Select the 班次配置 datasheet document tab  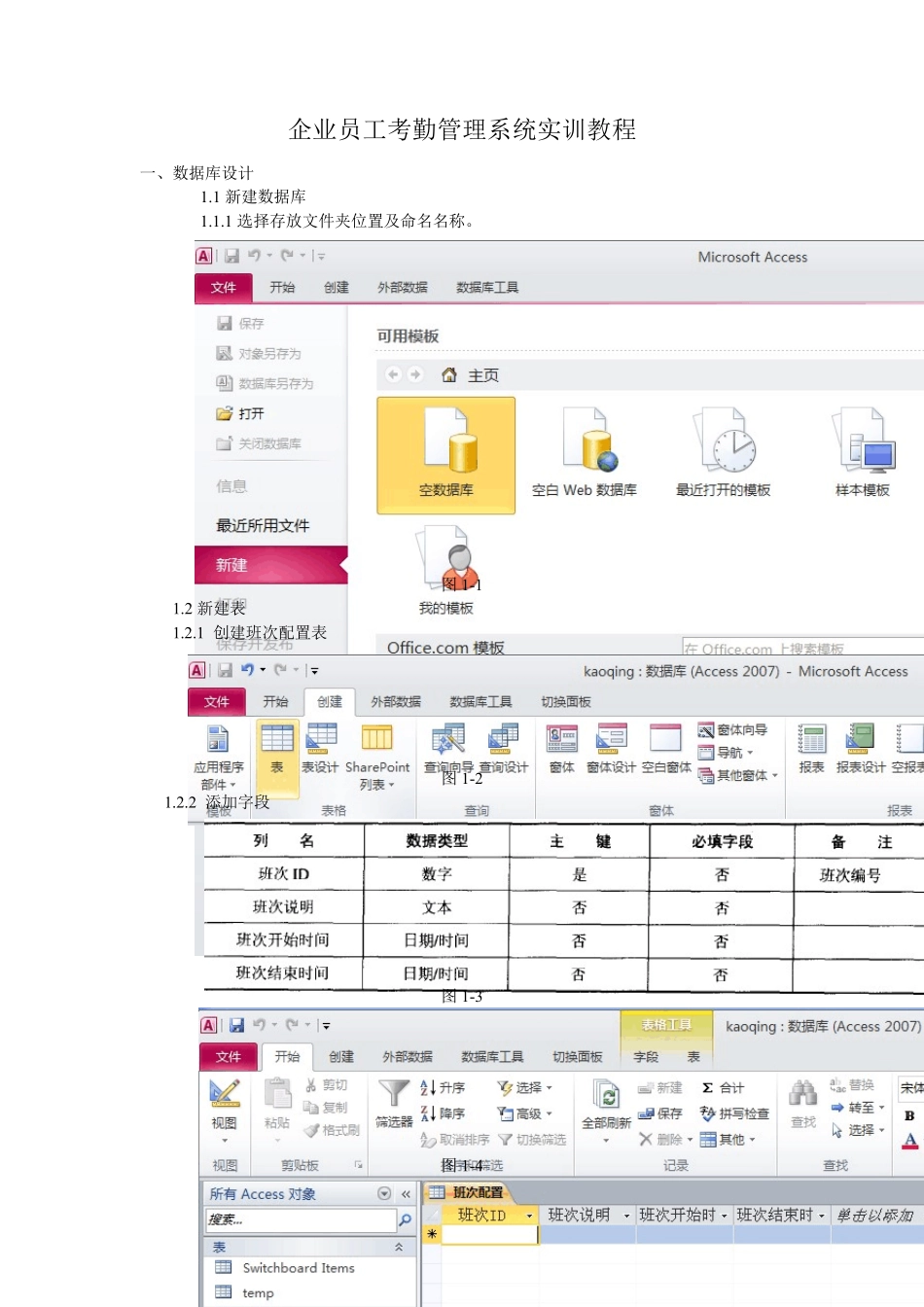(468, 1191)
